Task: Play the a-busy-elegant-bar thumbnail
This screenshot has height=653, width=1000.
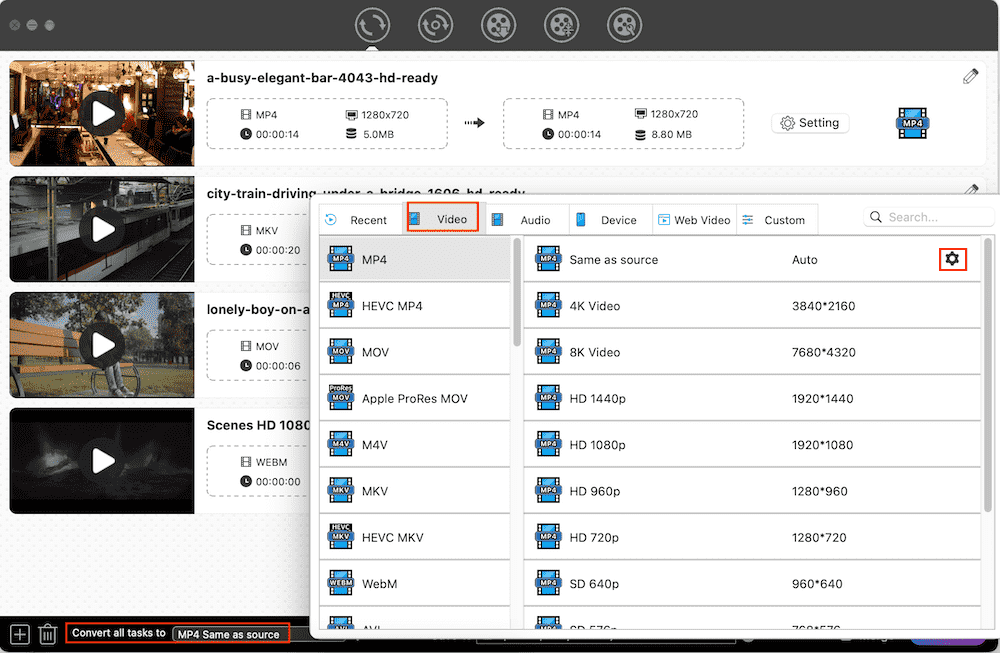Action: click(x=102, y=114)
